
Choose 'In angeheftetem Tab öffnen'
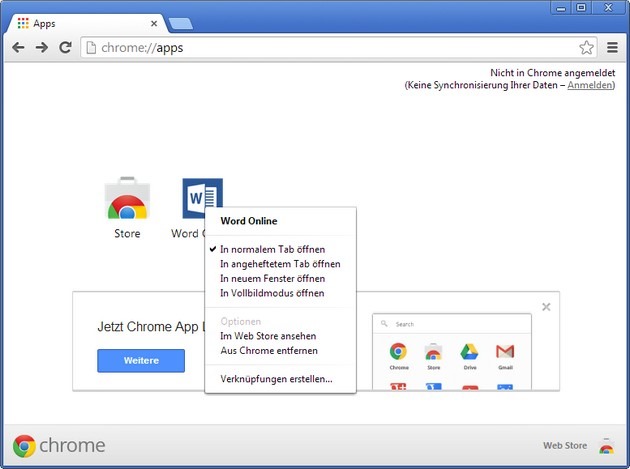point(280,264)
